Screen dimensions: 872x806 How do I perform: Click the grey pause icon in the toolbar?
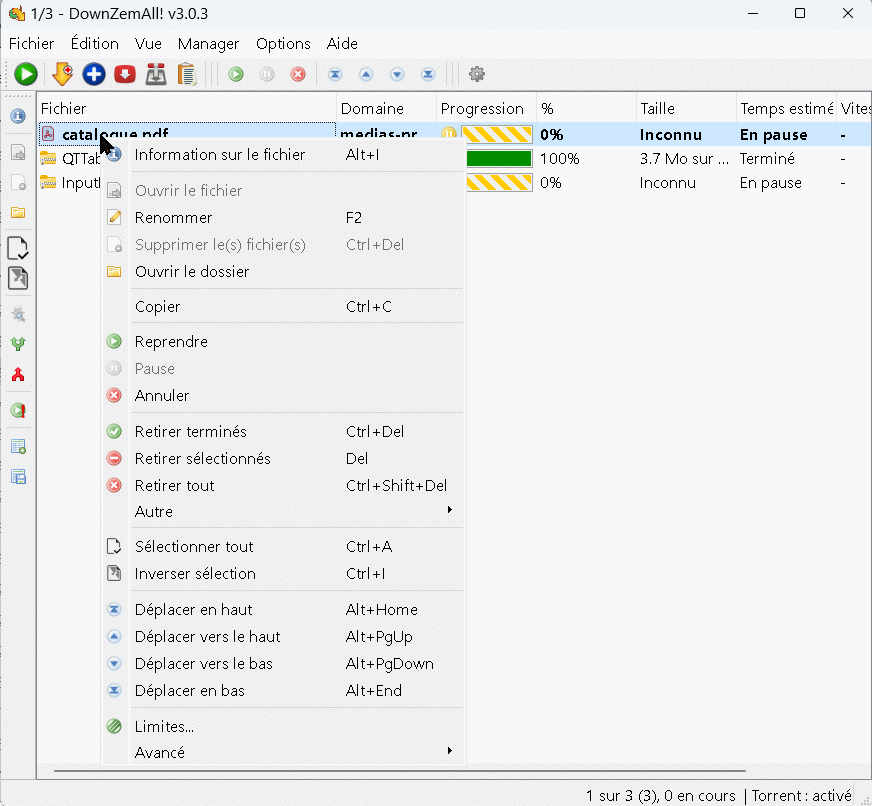tap(267, 74)
